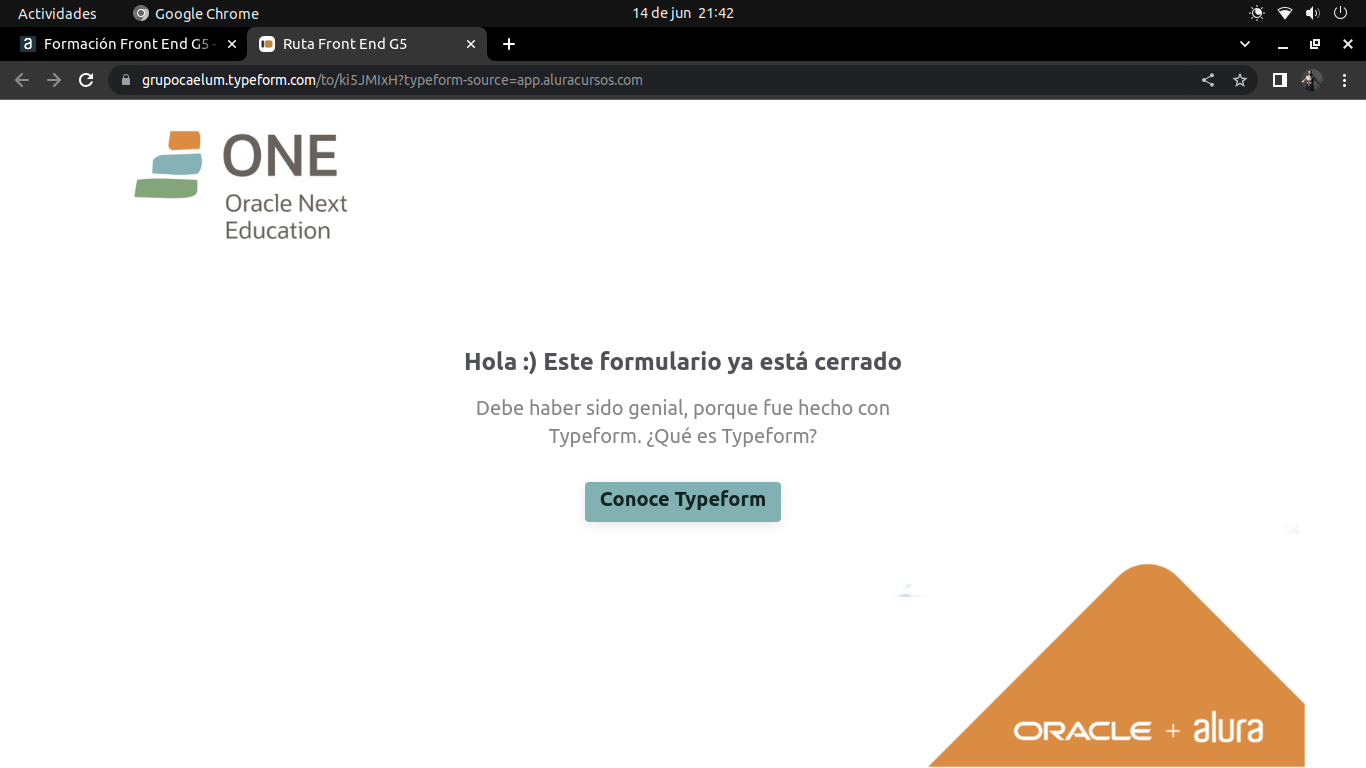Close the Chrome window

pos(1346,44)
